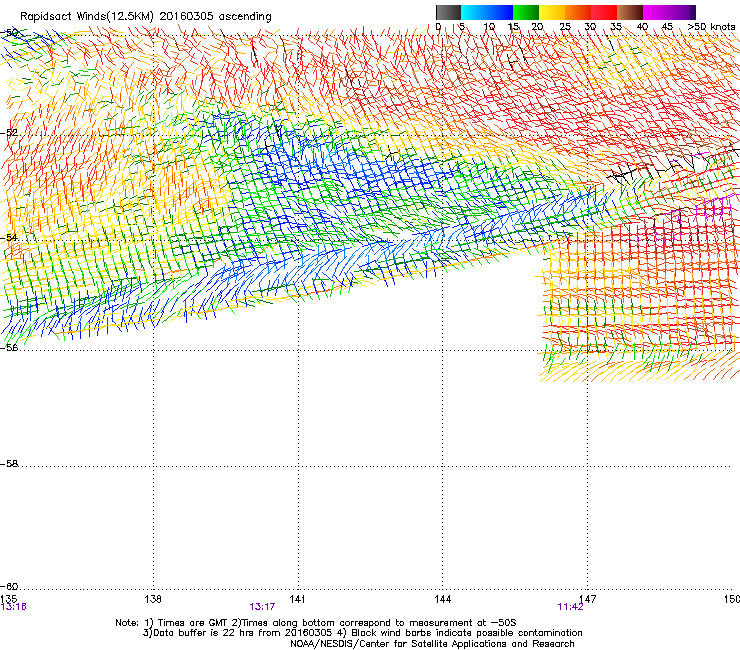Click the latitude label '-58'

coord(9,464)
